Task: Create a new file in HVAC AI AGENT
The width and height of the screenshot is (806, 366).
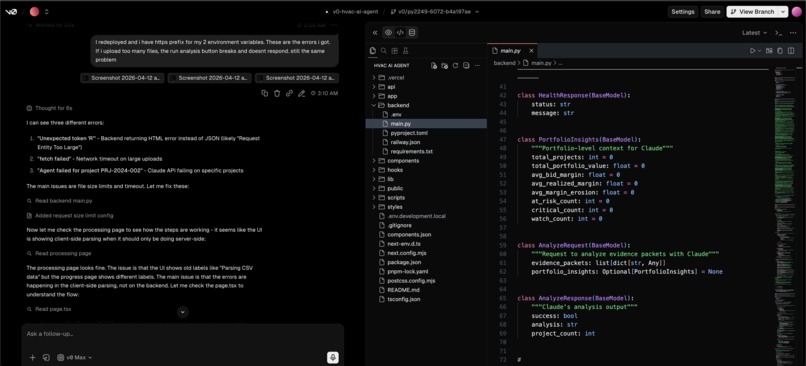Action: point(434,66)
